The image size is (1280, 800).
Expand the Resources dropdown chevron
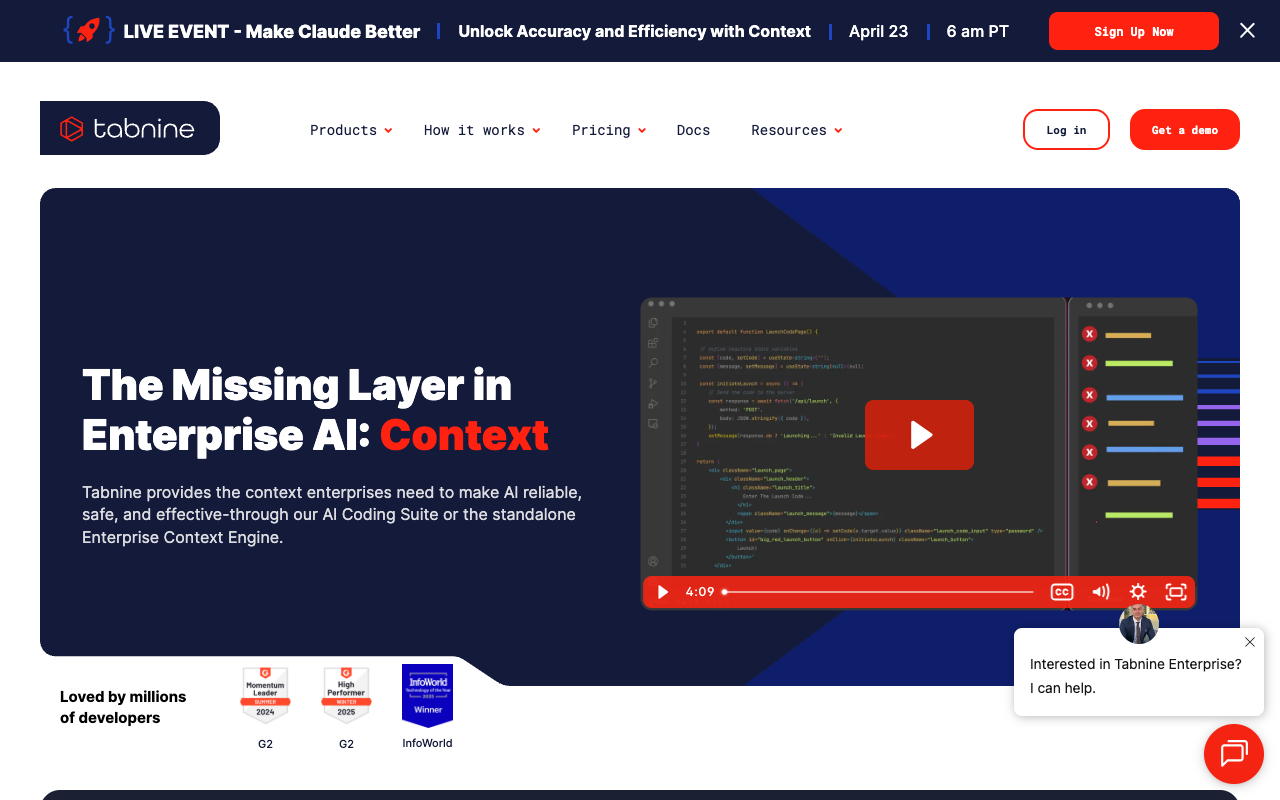838,130
